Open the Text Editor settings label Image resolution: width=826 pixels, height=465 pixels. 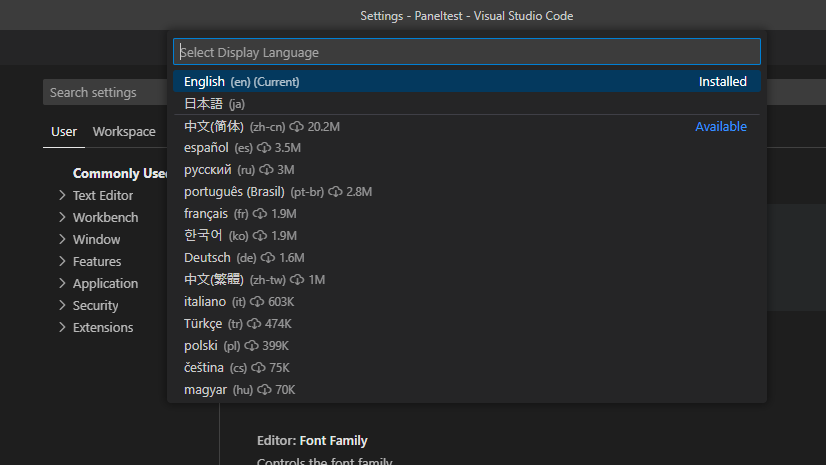pyautogui.click(x=103, y=195)
